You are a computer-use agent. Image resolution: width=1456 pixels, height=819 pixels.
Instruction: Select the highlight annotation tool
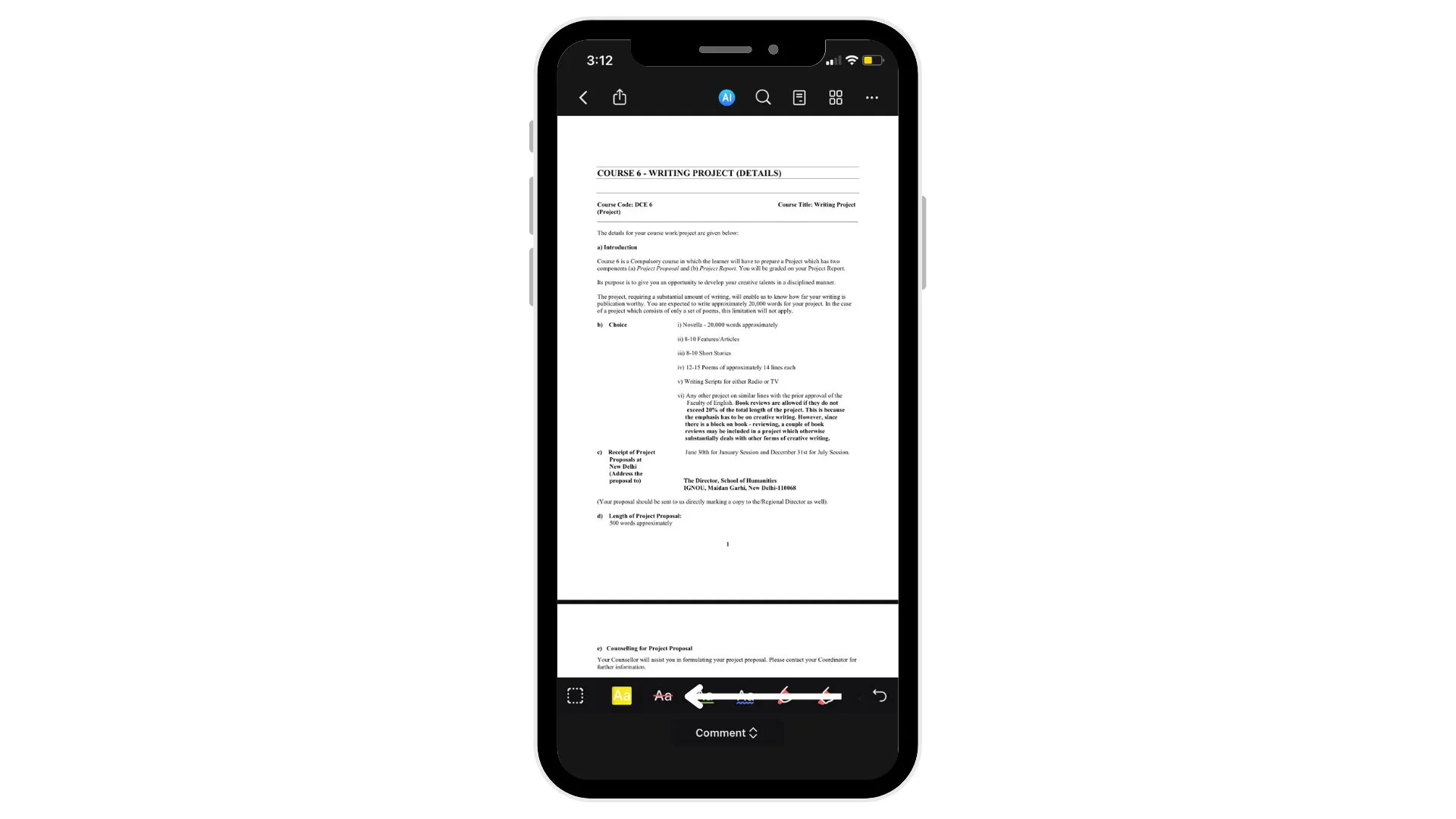[620, 695]
